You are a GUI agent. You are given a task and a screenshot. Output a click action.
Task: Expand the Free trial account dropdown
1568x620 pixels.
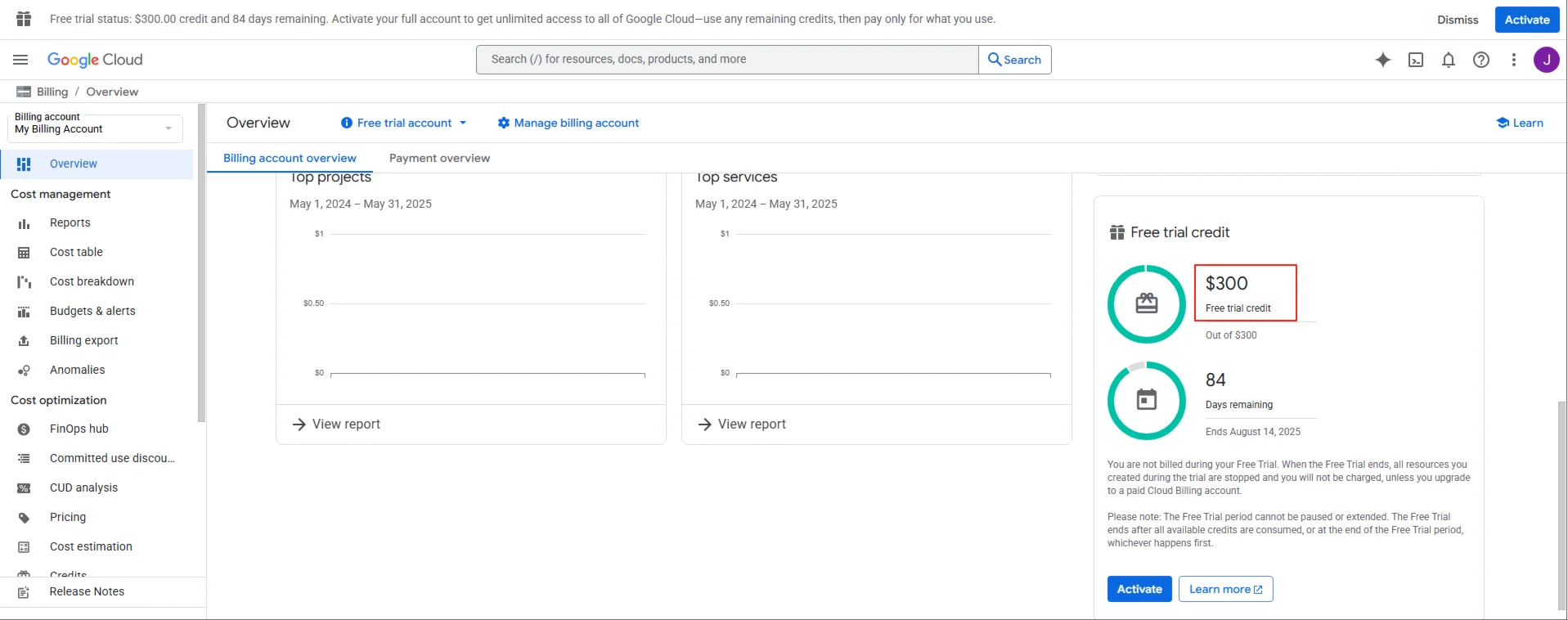pos(404,123)
